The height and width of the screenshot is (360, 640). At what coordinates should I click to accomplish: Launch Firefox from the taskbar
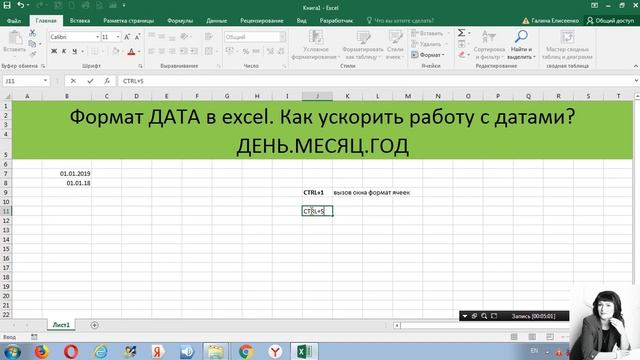coord(42,351)
